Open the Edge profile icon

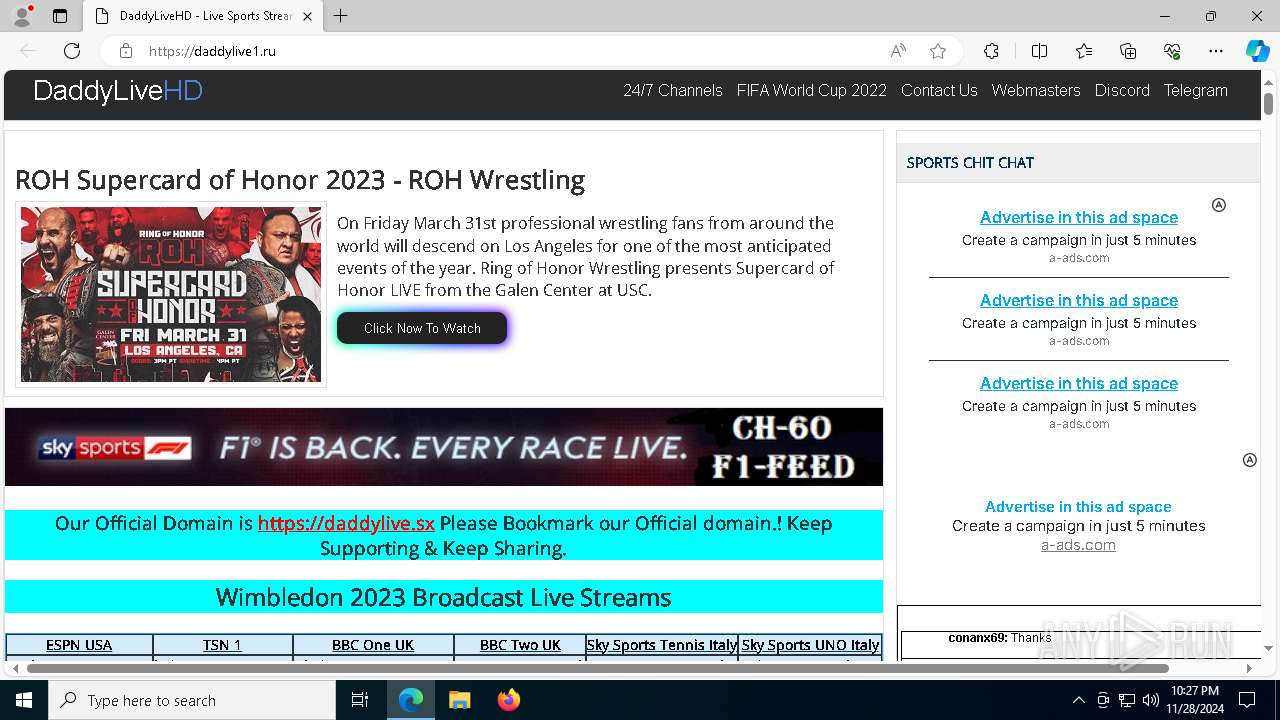tap(22, 16)
